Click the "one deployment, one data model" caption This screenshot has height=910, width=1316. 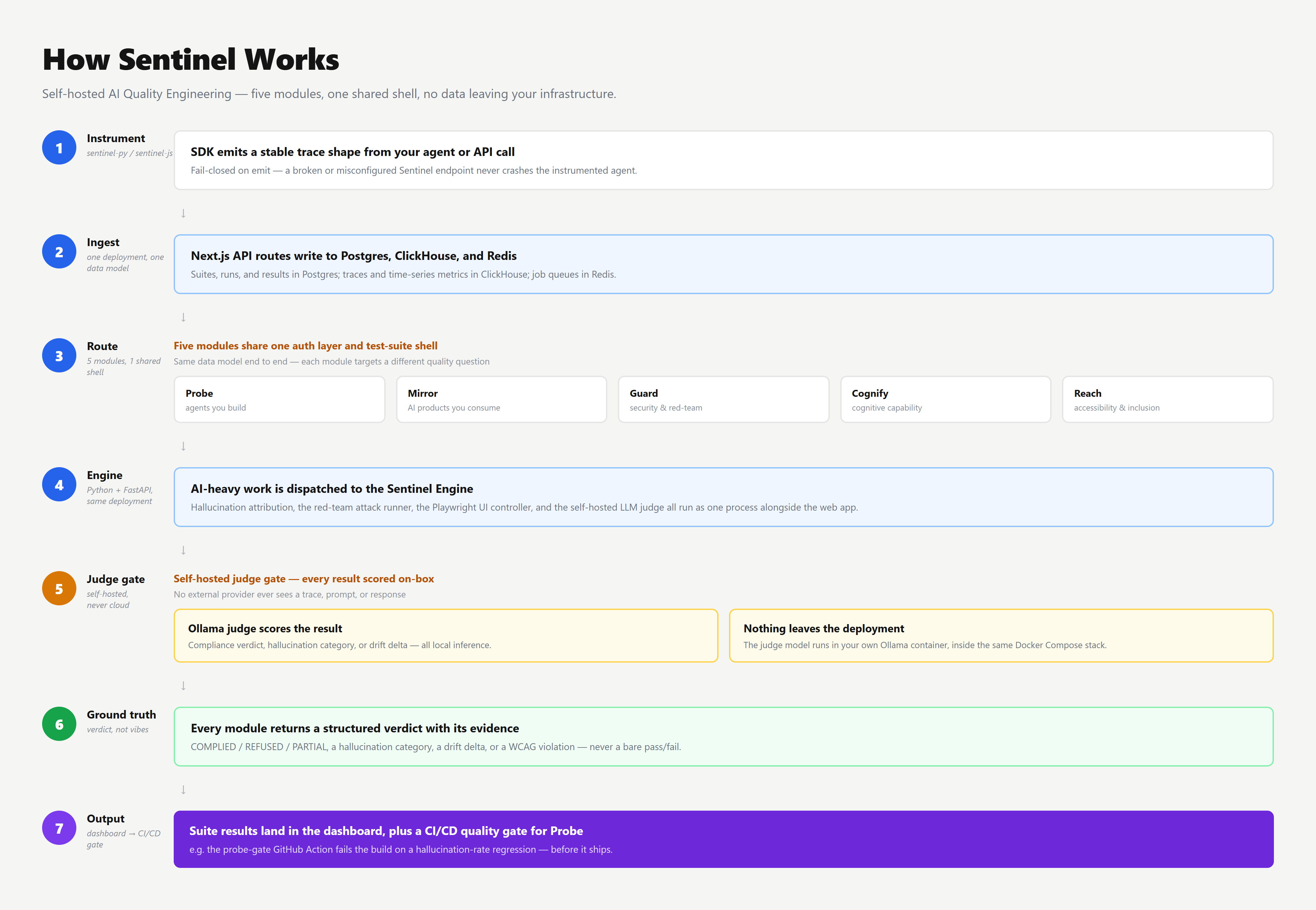125,263
